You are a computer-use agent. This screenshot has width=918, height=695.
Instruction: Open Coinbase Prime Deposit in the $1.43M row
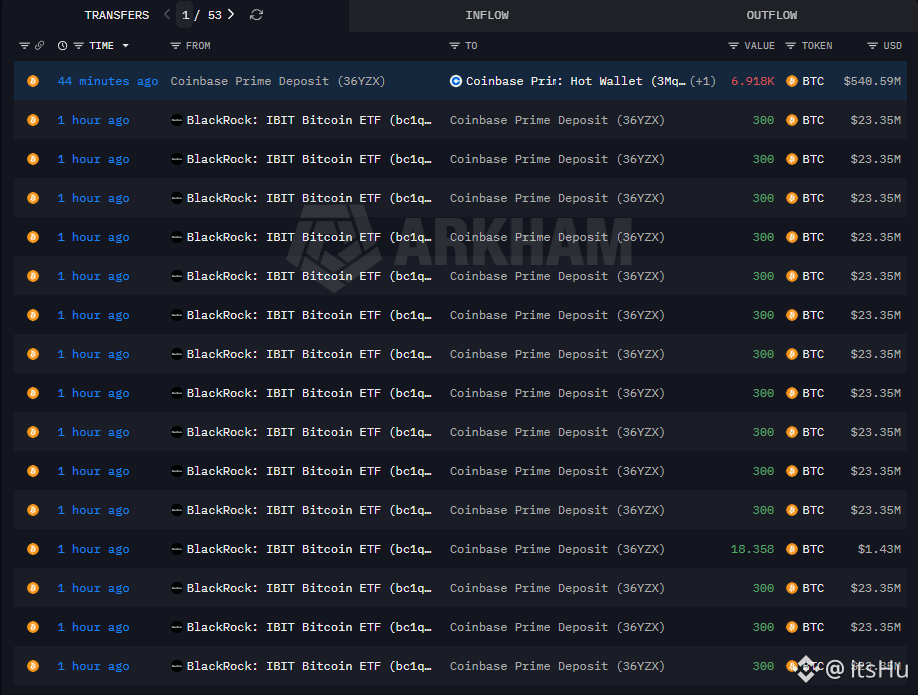click(557, 549)
